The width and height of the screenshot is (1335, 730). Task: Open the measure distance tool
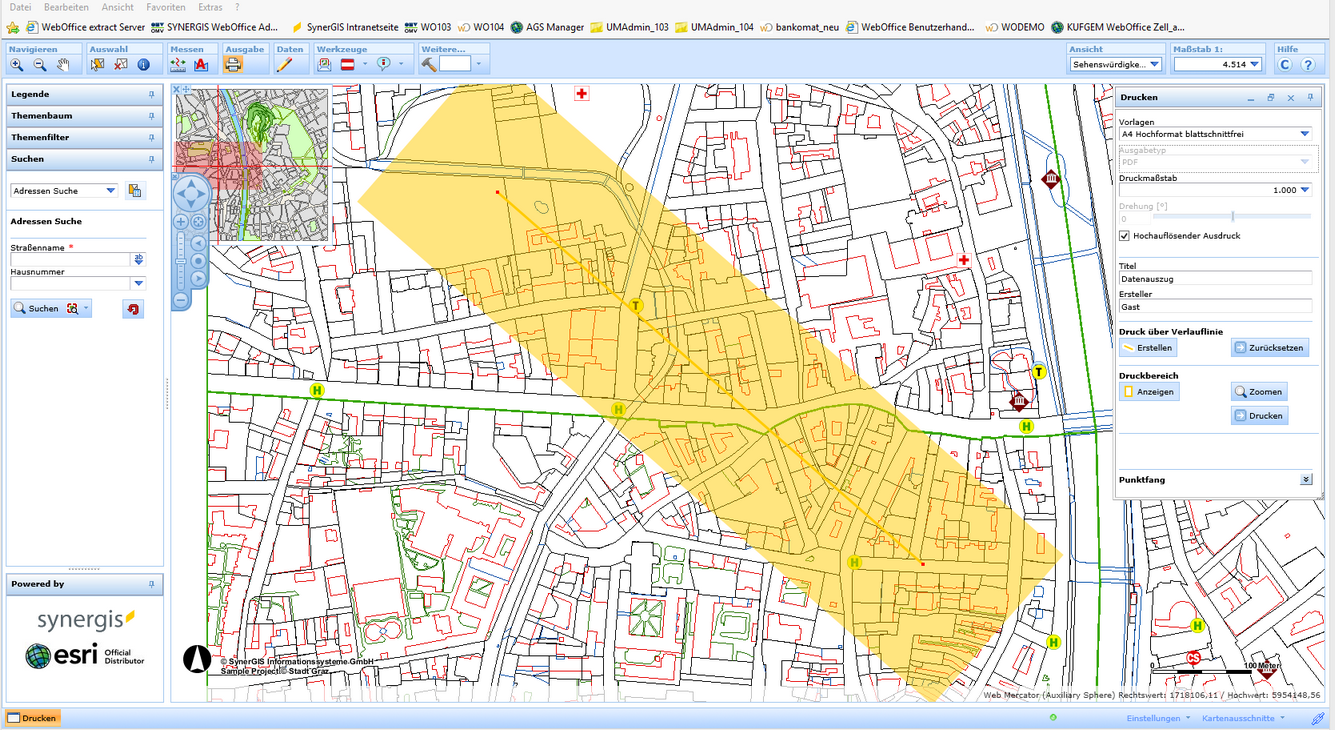click(x=178, y=65)
